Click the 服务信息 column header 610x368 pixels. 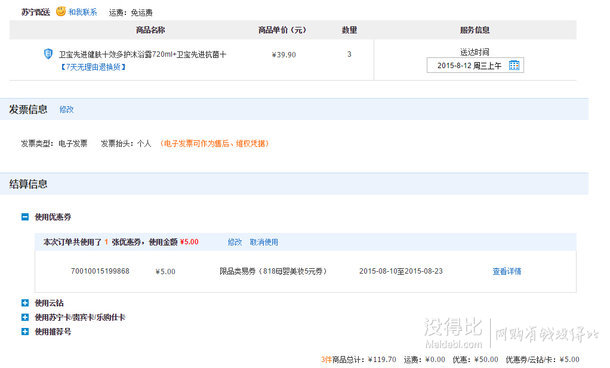(x=475, y=30)
